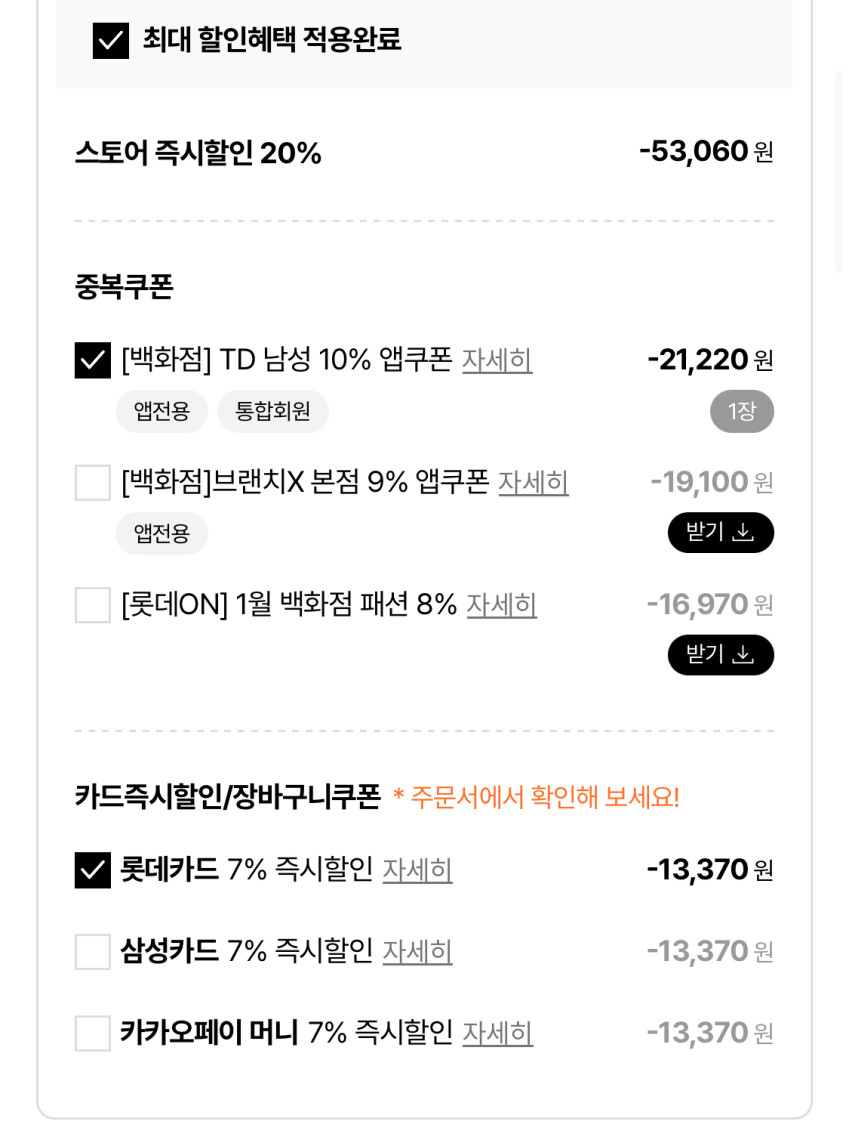Uncheck the 롯데카드 7% 즉시할인 checkbox

(x=93, y=870)
